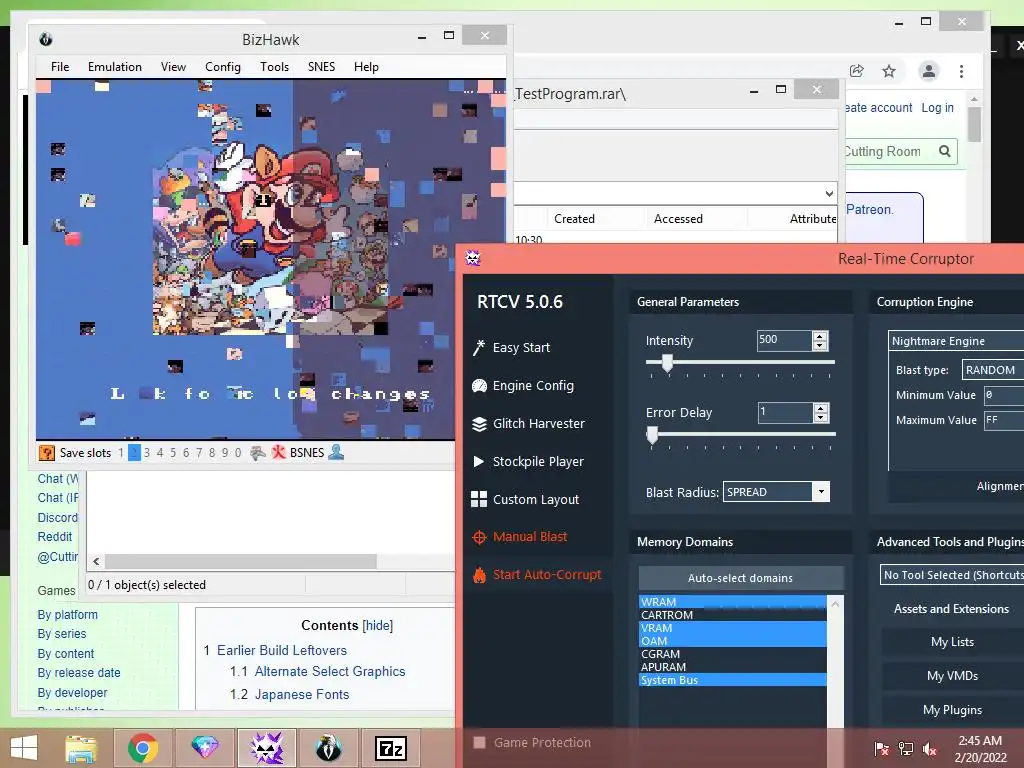Sort by Created column in 7-Zip
1024x768 pixels.
[x=574, y=219]
